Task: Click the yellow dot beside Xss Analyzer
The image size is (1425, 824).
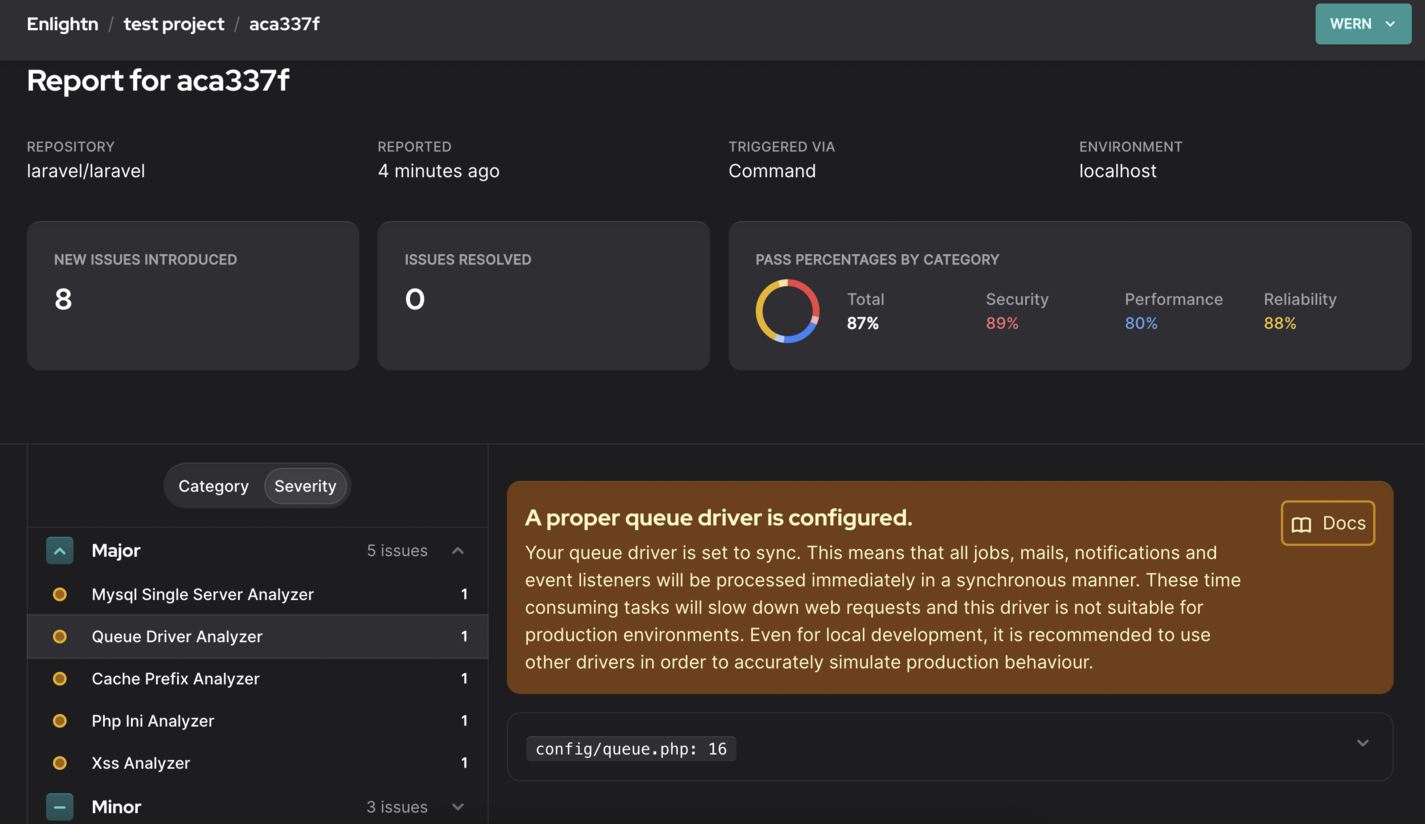Action: tap(60, 762)
